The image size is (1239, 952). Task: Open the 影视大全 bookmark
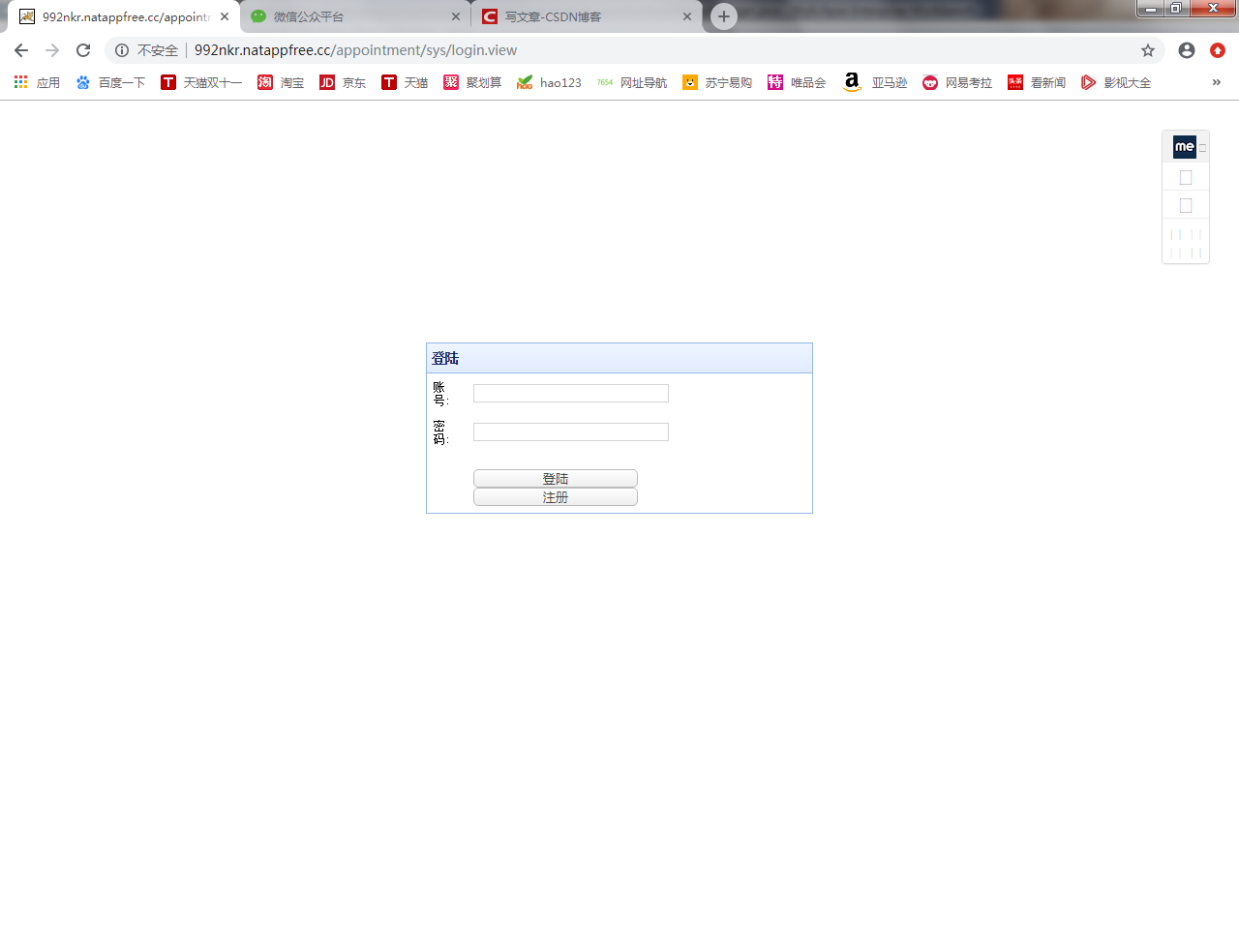[1116, 83]
